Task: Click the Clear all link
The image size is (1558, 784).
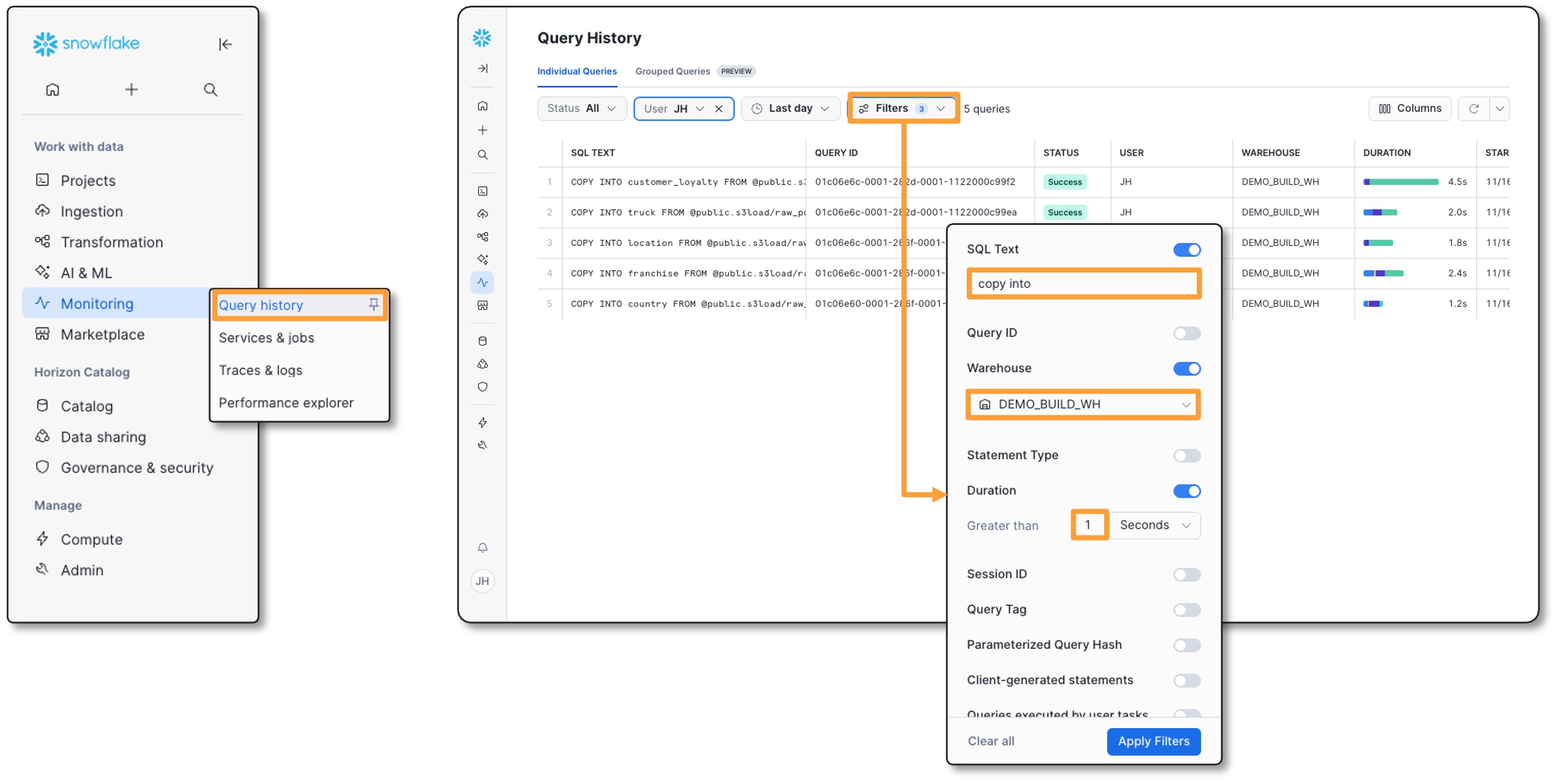Action: click(x=991, y=741)
